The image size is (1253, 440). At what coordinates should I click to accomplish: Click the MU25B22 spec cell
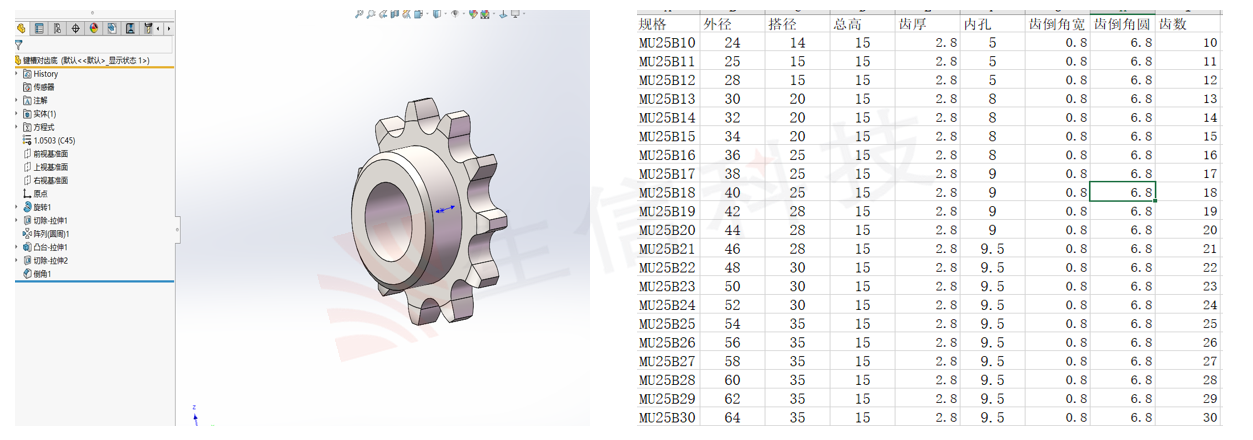click(669, 267)
